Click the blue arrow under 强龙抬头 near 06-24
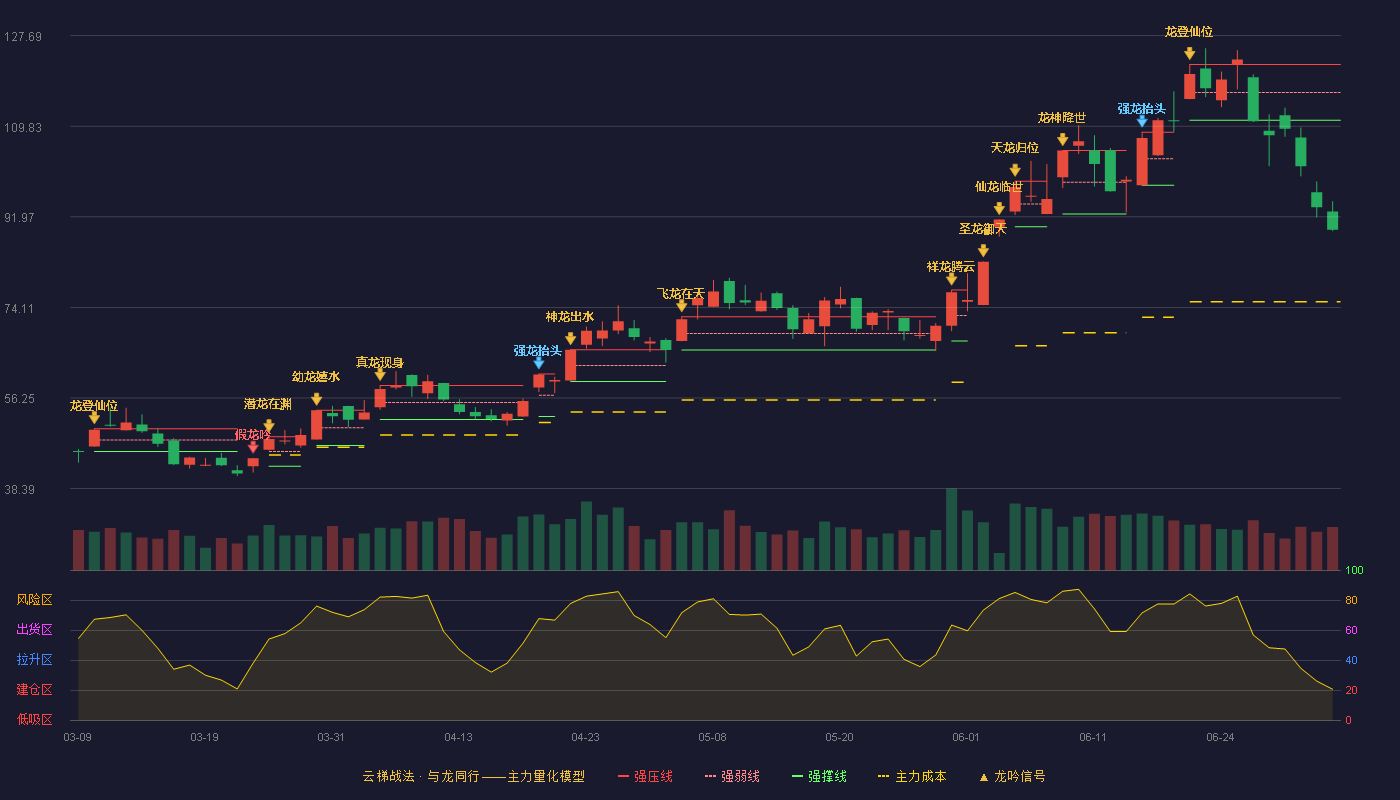Image resolution: width=1400 pixels, height=800 pixels. 1142,121
